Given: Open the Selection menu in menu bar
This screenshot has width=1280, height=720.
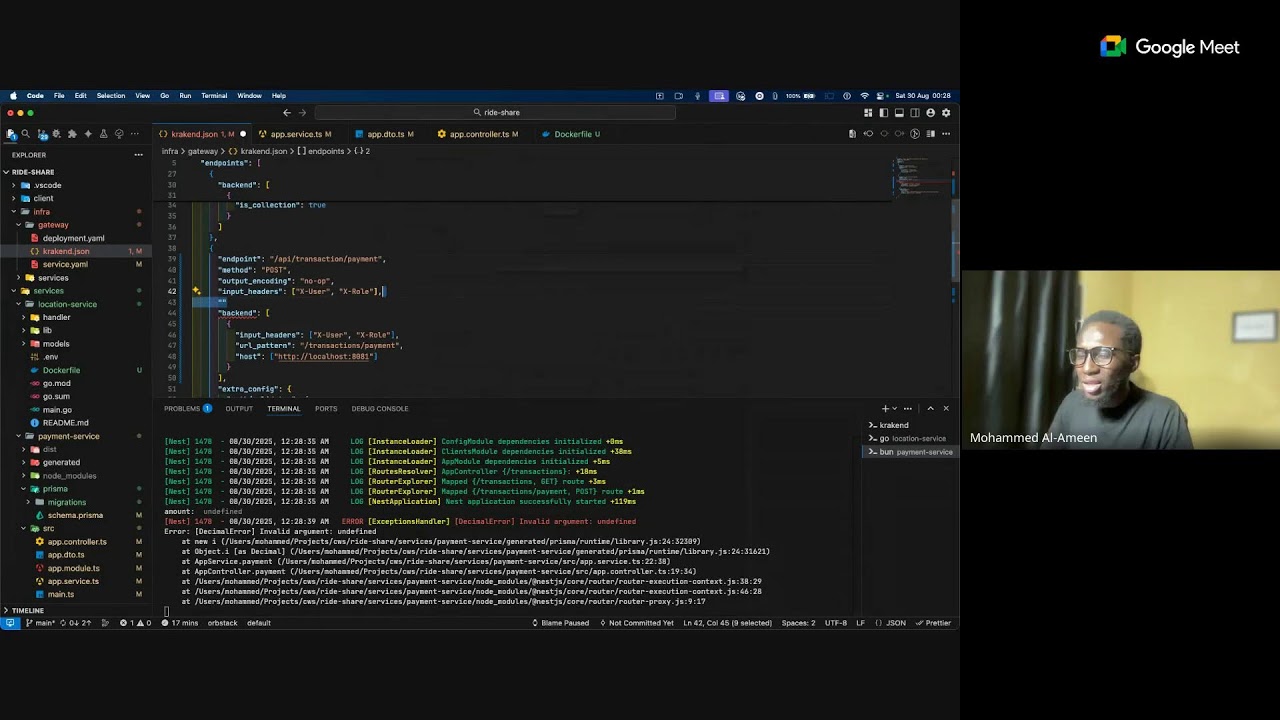Looking at the screenshot, I should coord(111,96).
